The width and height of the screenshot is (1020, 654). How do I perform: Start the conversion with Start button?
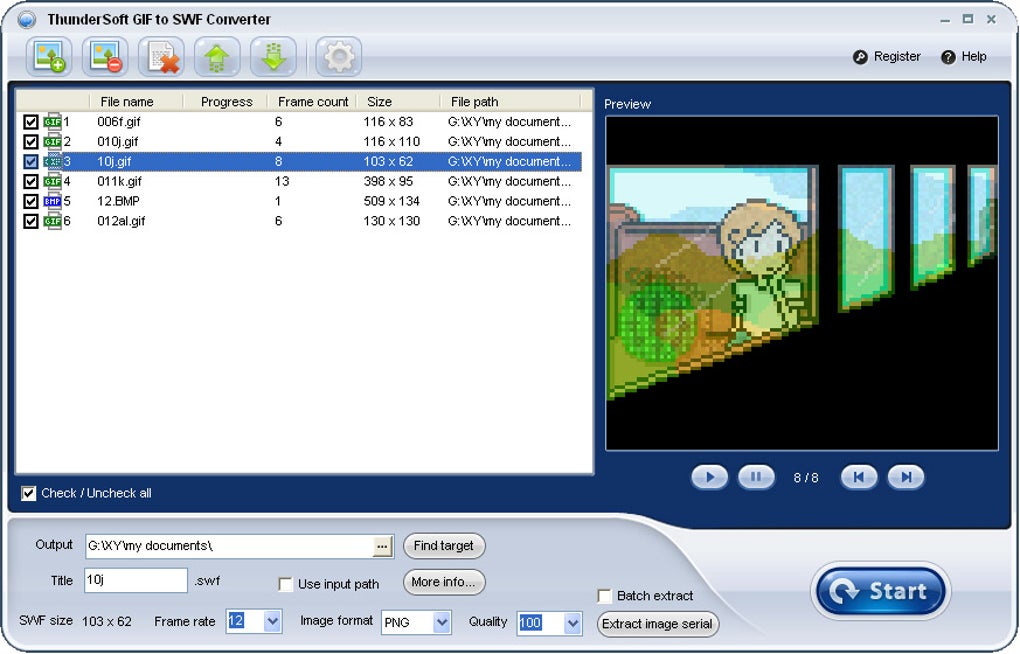[881, 591]
